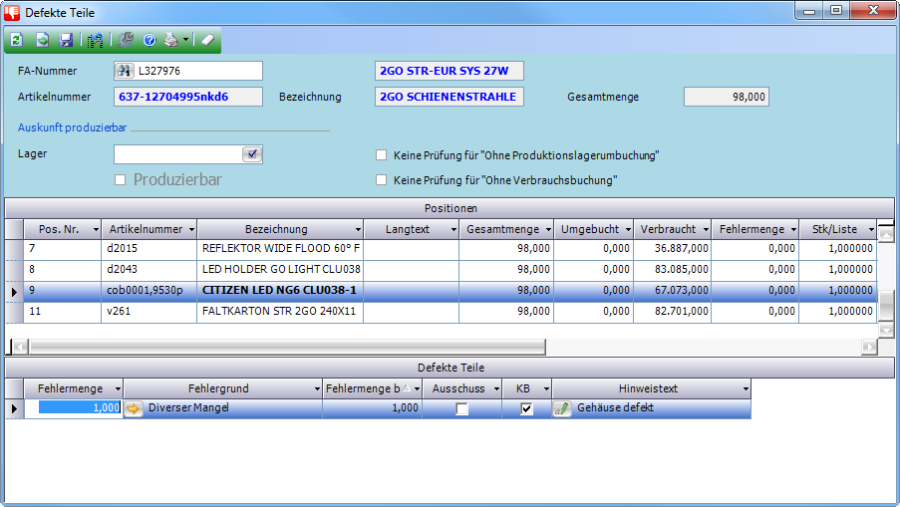
Task: Check 'Keine Prüfung für Ohne Verbrauchsbuchung'
Action: pyautogui.click(x=381, y=180)
